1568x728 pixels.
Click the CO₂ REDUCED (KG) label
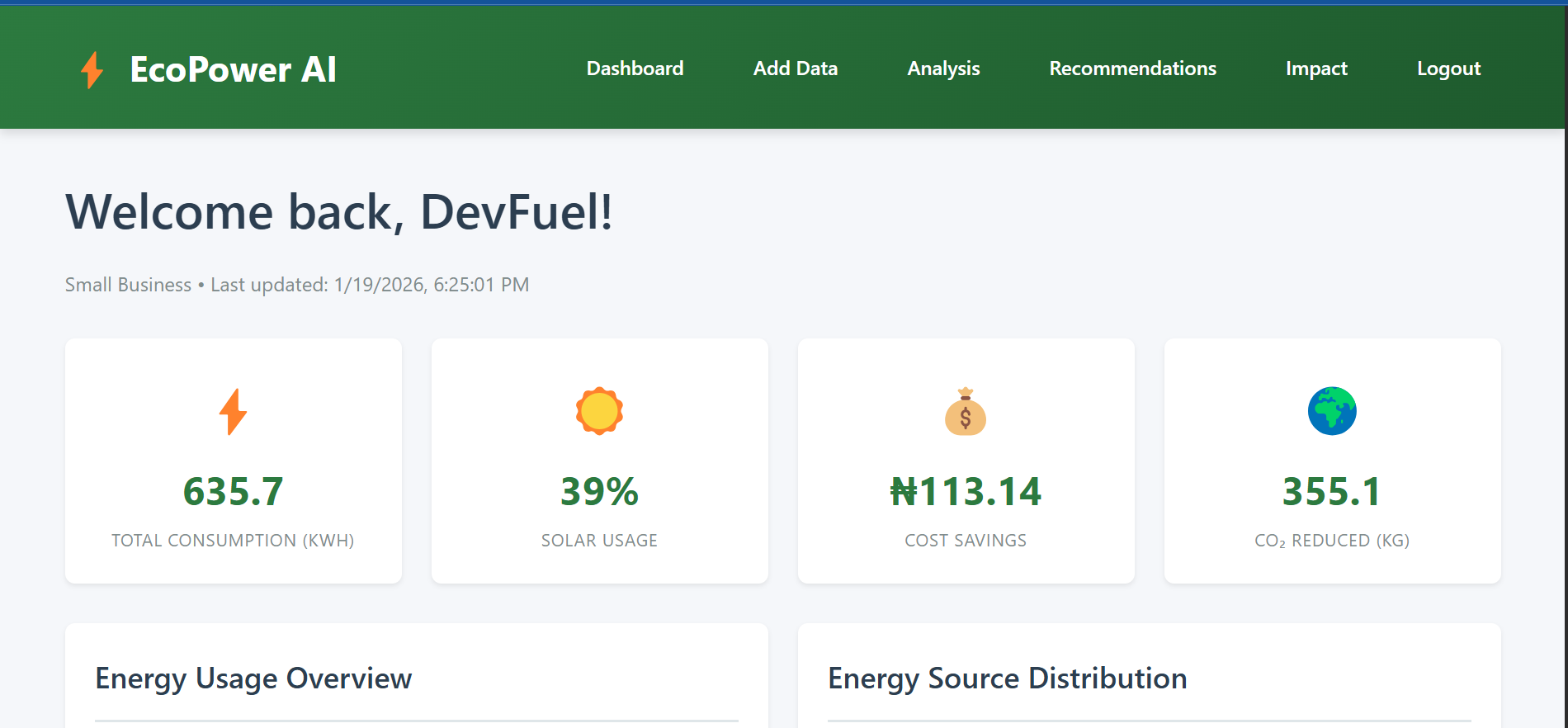pos(1332,541)
